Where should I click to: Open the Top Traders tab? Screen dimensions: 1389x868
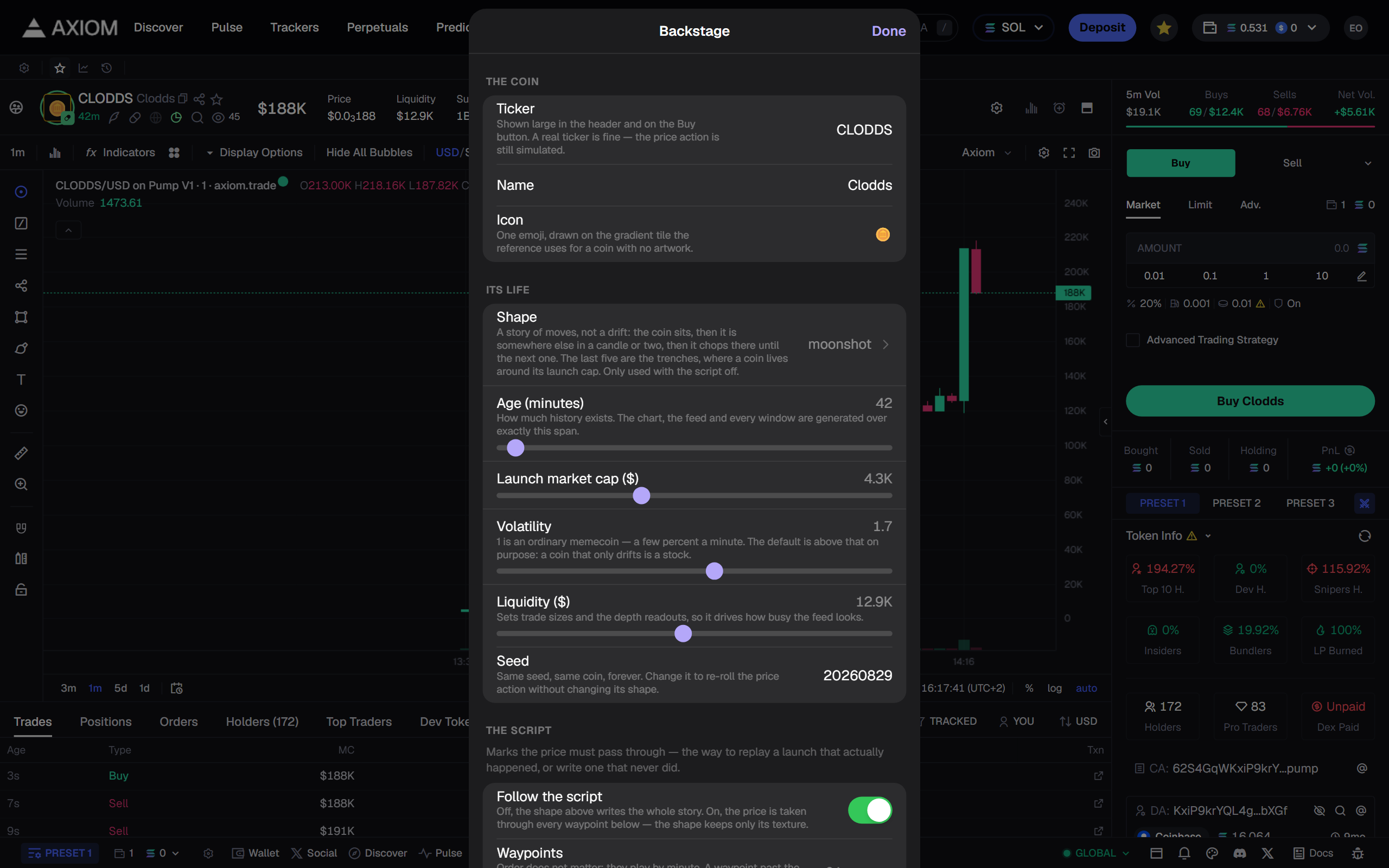[x=359, y=722]
